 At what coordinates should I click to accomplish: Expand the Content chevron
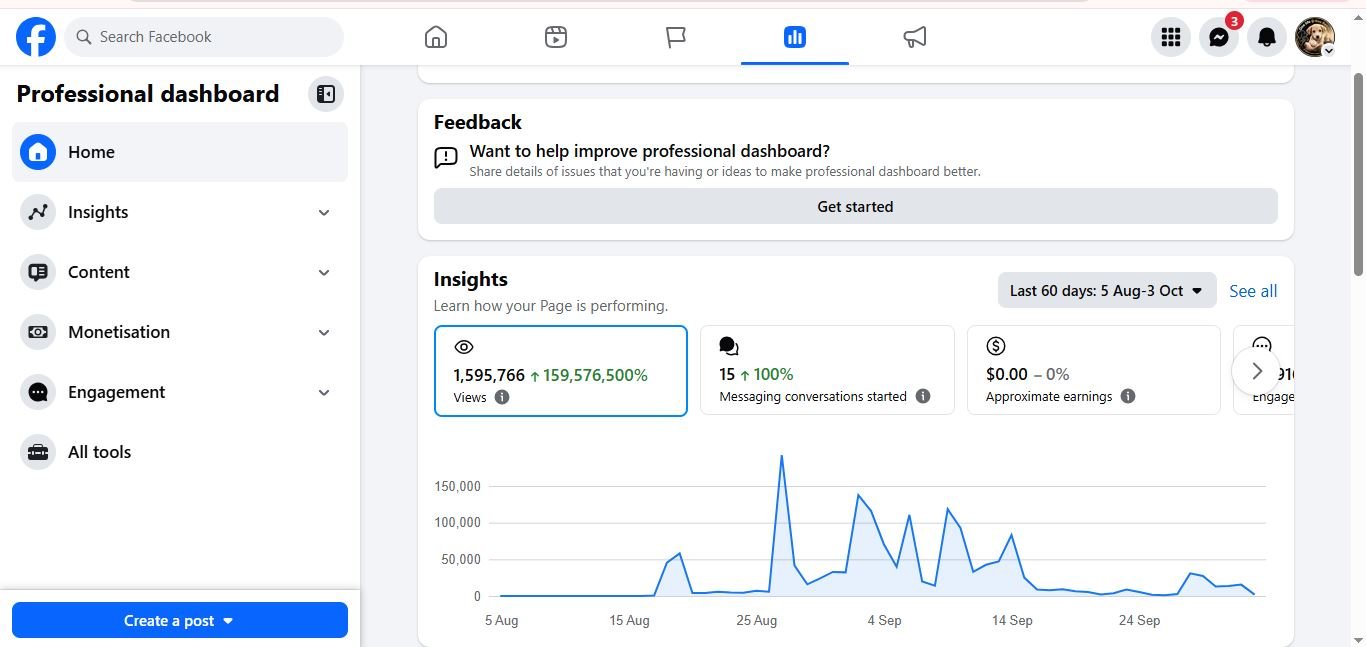point(324,272)
